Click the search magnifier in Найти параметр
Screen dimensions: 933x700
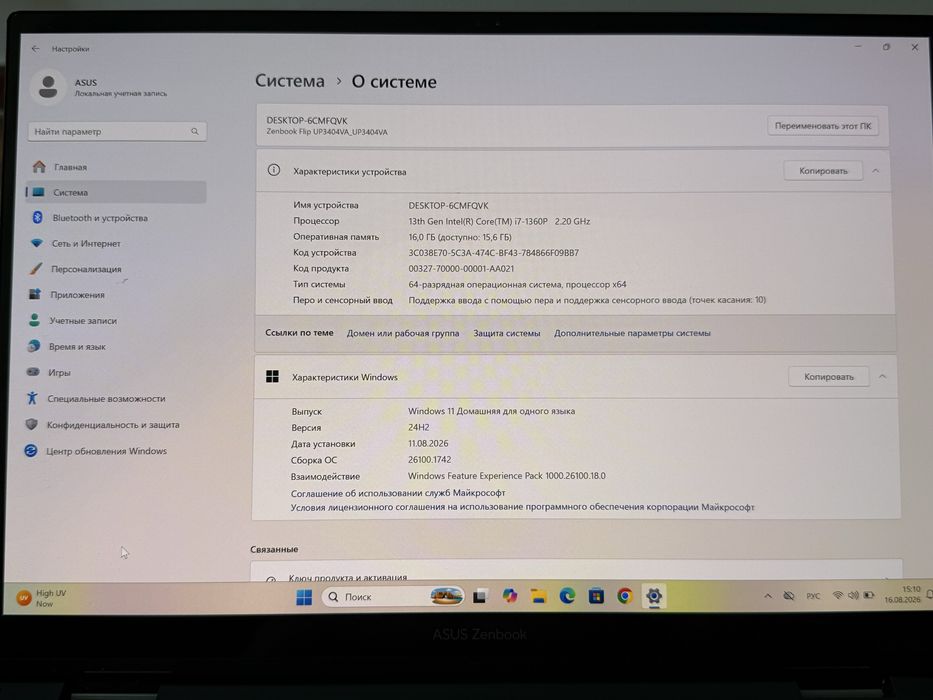(x=195, y=132)
